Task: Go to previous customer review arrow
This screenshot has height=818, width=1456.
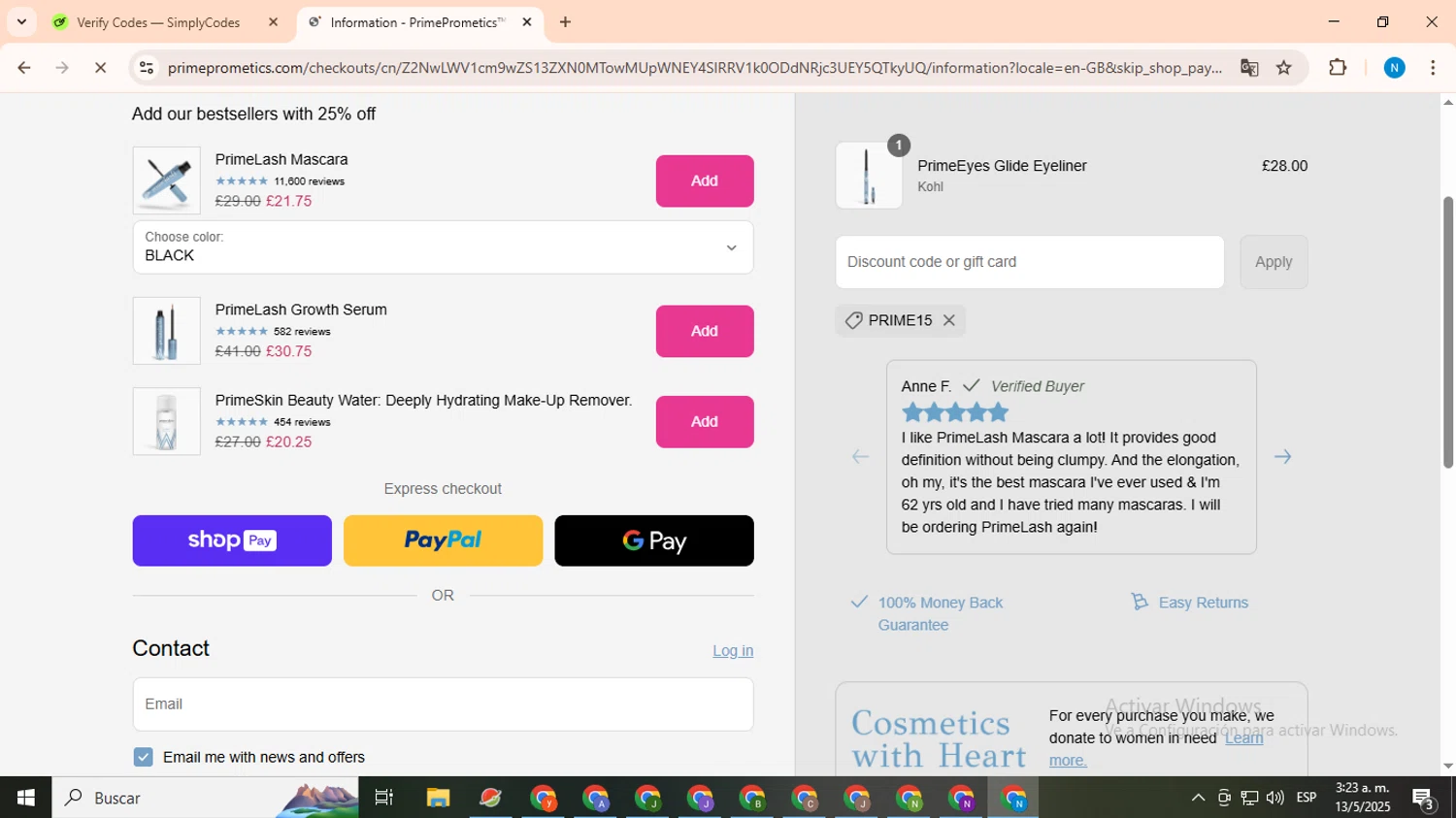Action: (860, 456)
